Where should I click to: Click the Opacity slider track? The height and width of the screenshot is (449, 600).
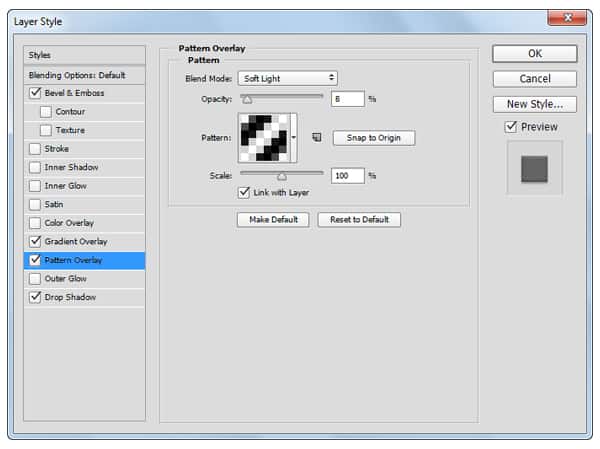tap(281, 97)
